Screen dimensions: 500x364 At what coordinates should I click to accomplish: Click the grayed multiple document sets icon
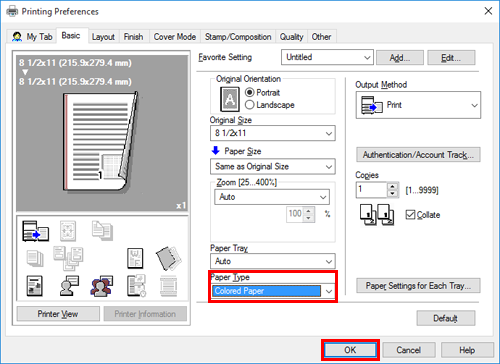point(68,258)
